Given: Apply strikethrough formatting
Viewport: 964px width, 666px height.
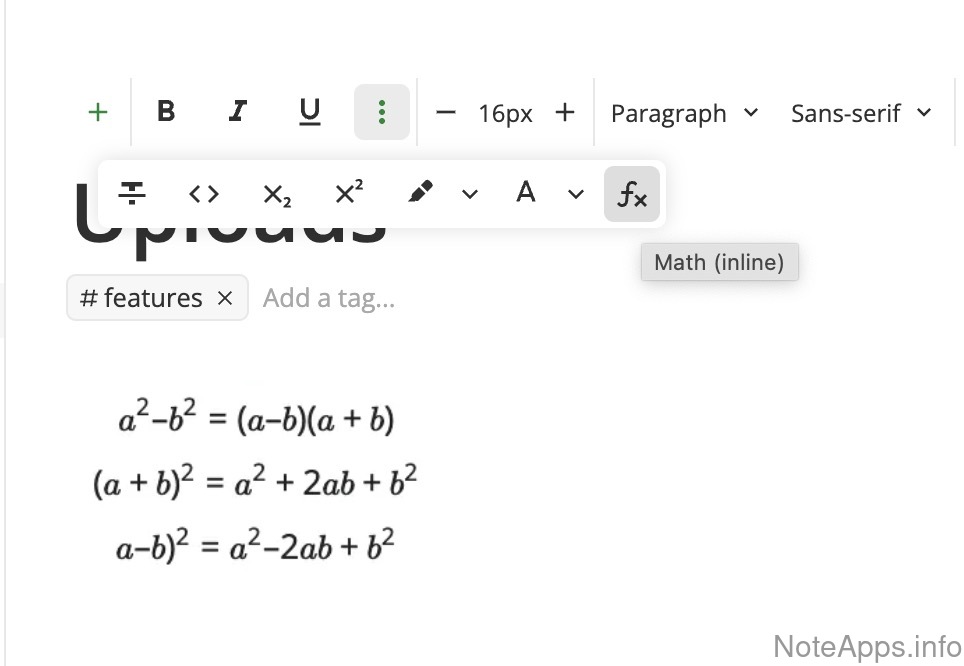Looking at the screenshot, I should point(132,193).
